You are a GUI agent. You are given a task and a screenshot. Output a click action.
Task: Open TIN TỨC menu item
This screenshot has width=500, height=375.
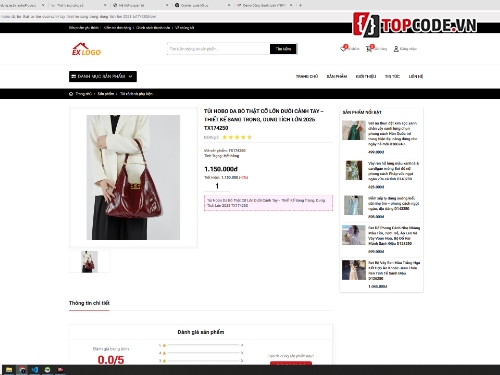(392, 76)
